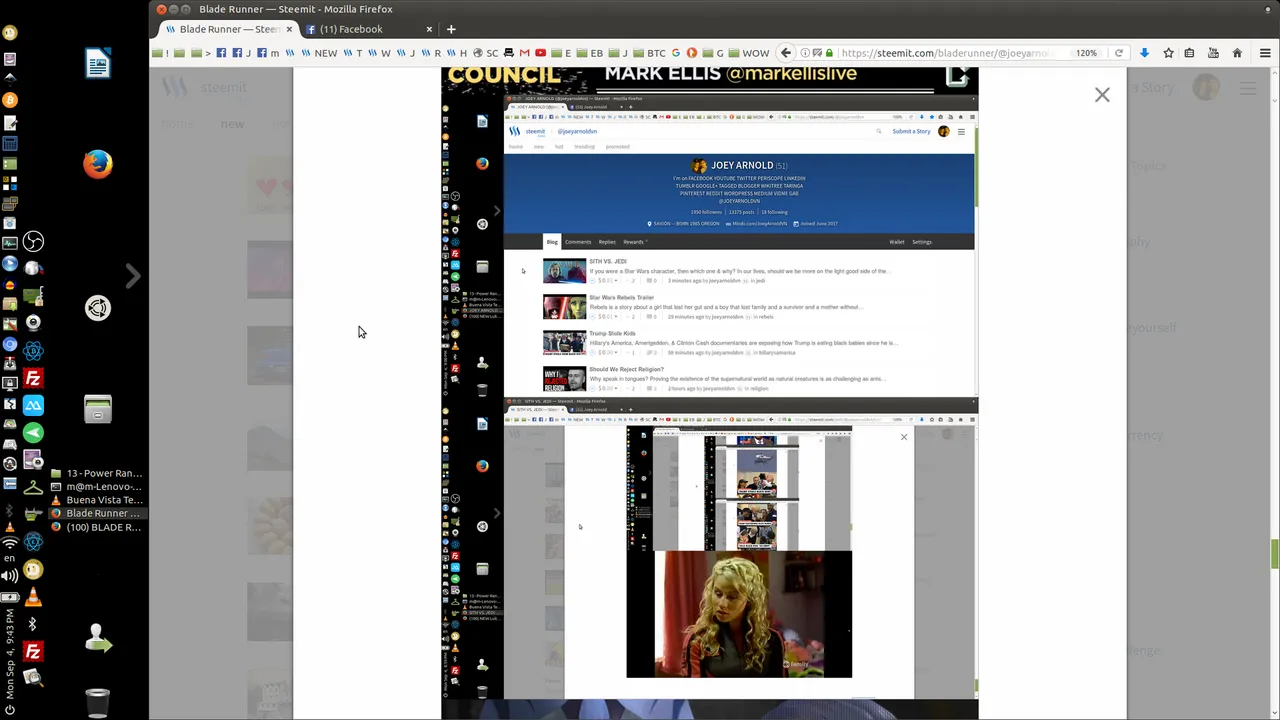The image size is (1280, 720).
Task: Click the YouTube toolbar icon
Action: coord(1213,53)
